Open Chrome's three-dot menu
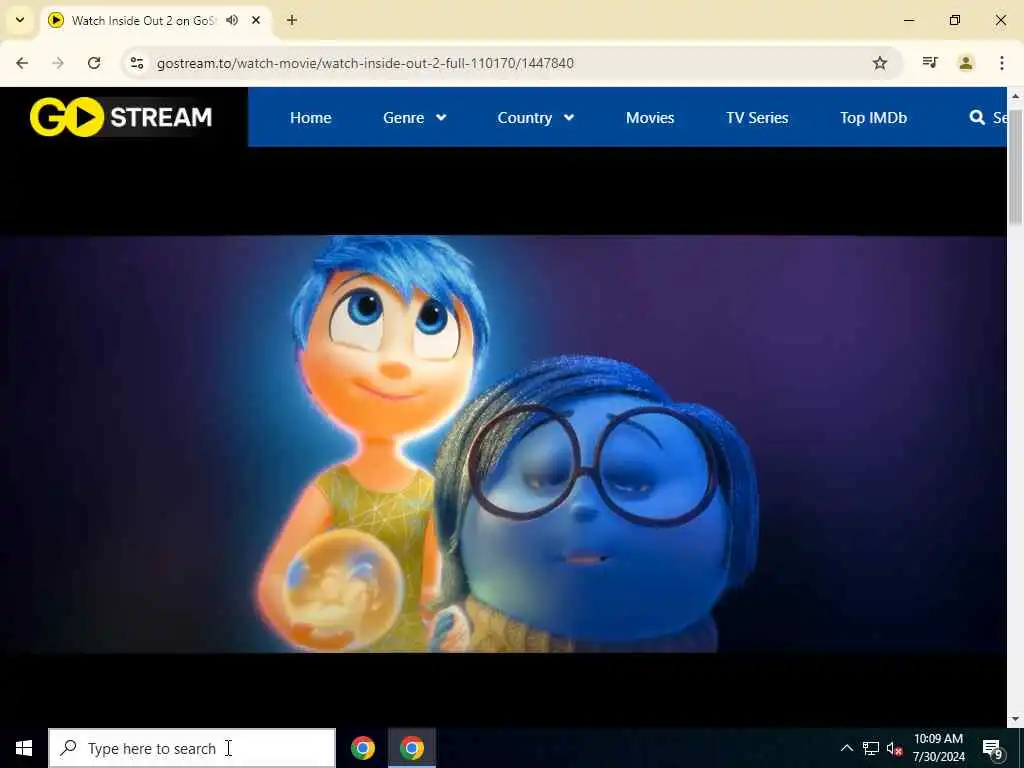Viewport: 1024px width, 768px height. [x=1002, y=63]
